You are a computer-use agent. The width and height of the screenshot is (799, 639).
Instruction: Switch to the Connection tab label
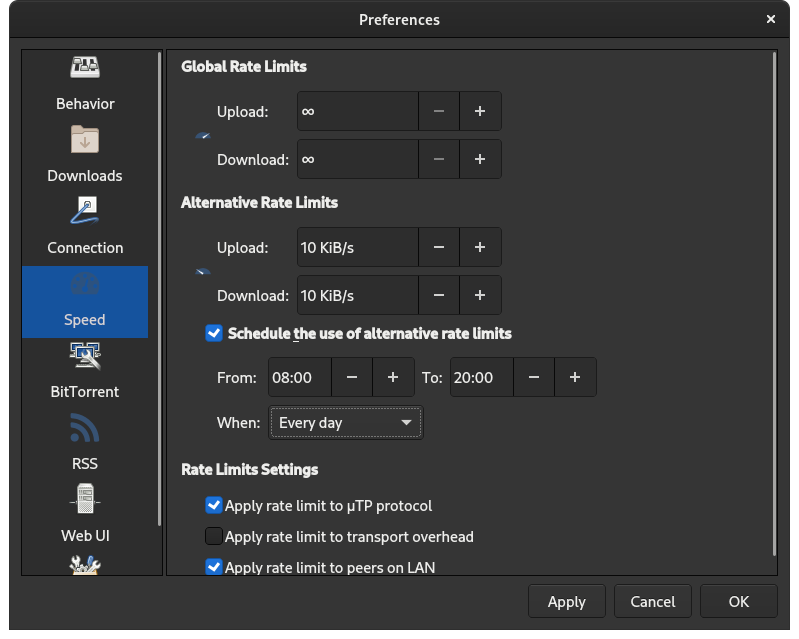[85, 248]
